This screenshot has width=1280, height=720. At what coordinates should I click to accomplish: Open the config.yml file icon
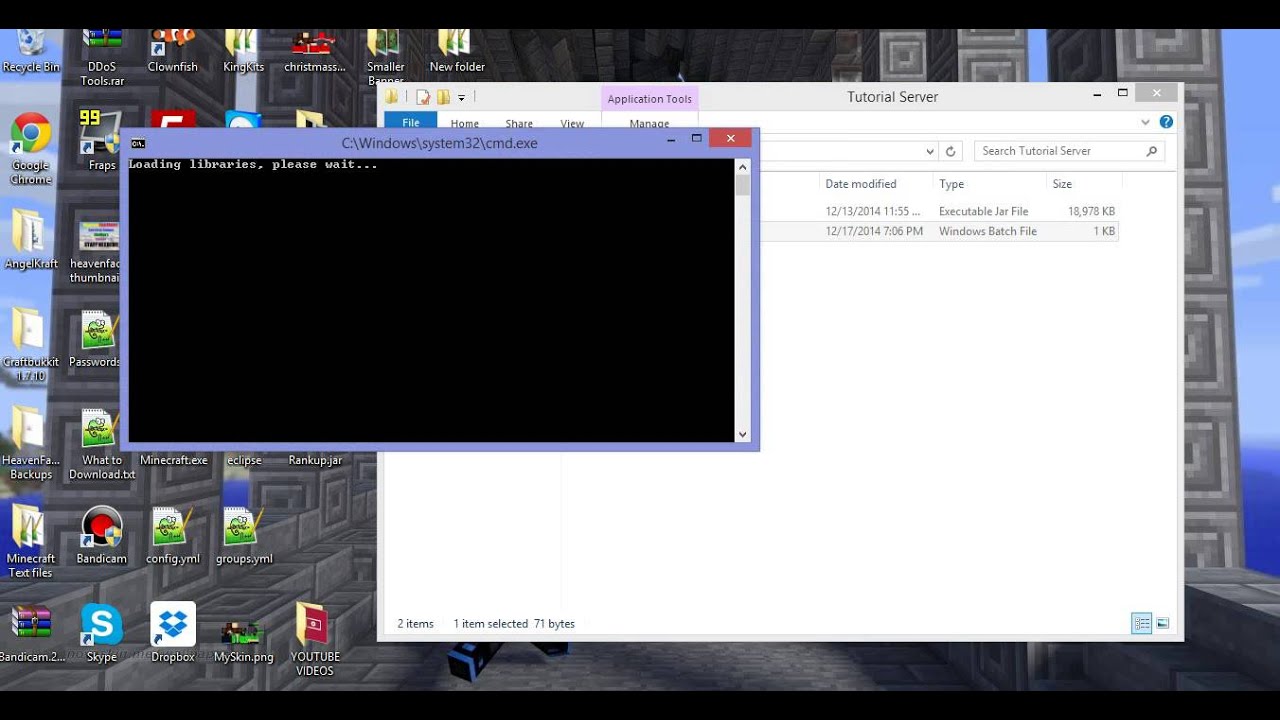[x=173, y=536]
